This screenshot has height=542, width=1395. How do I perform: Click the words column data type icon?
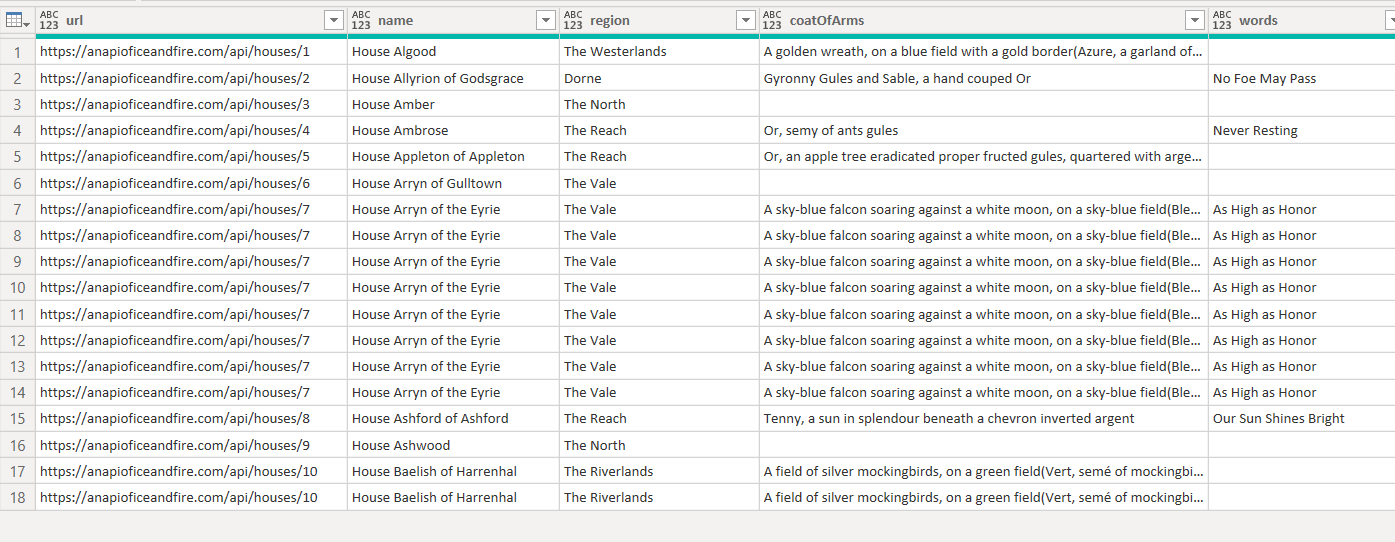coord(1223,20)
